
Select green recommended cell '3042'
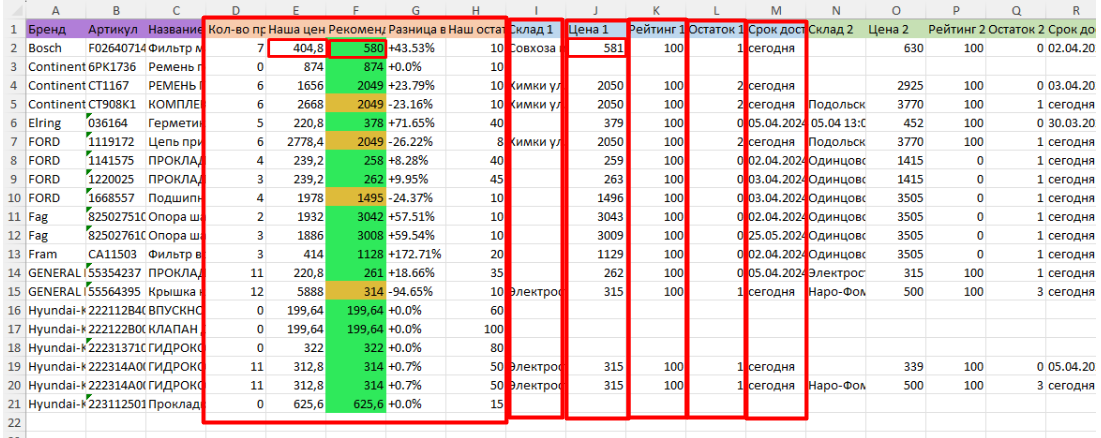357,216
